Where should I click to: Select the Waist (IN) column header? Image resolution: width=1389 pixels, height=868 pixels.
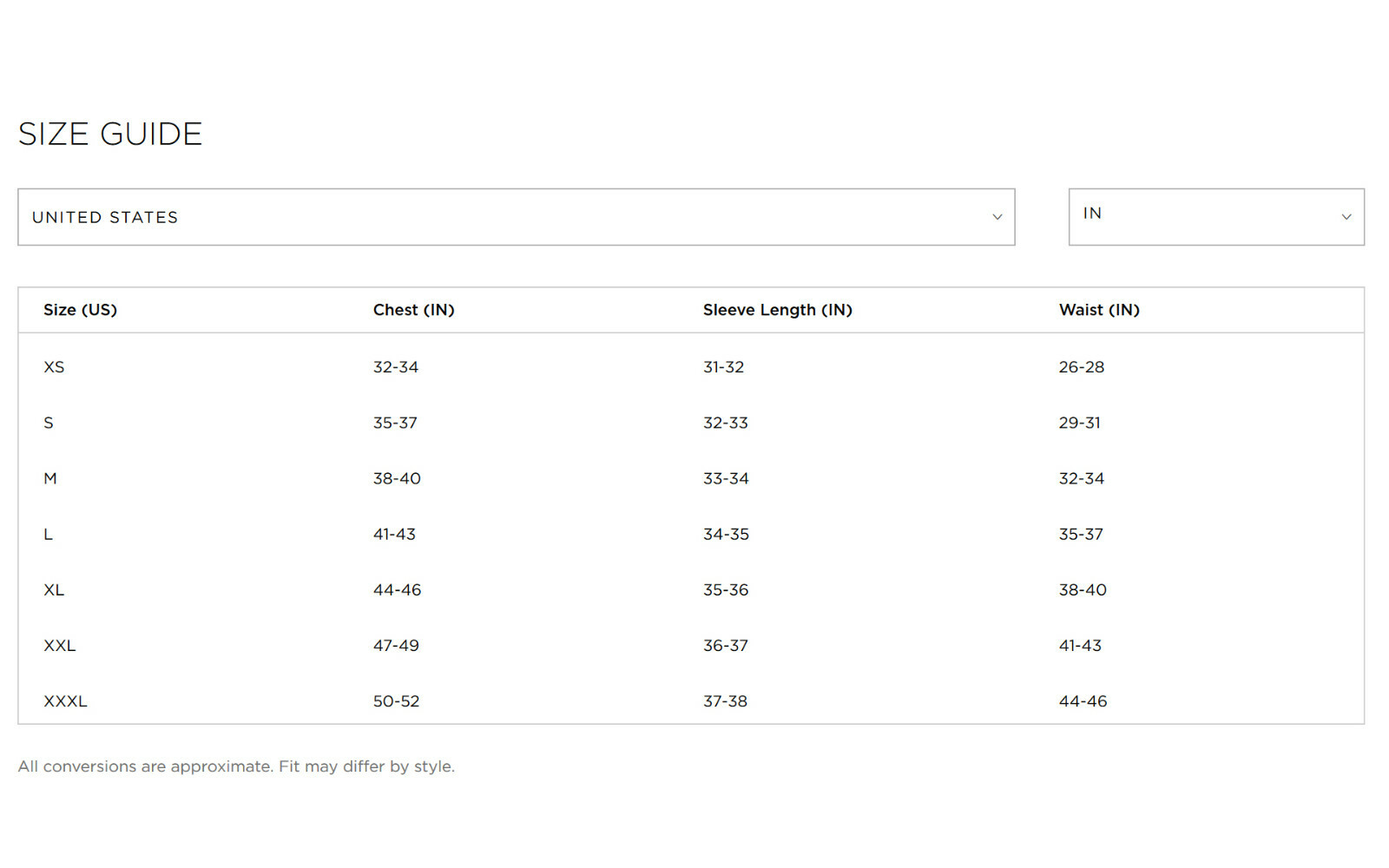coord(1099,310)
